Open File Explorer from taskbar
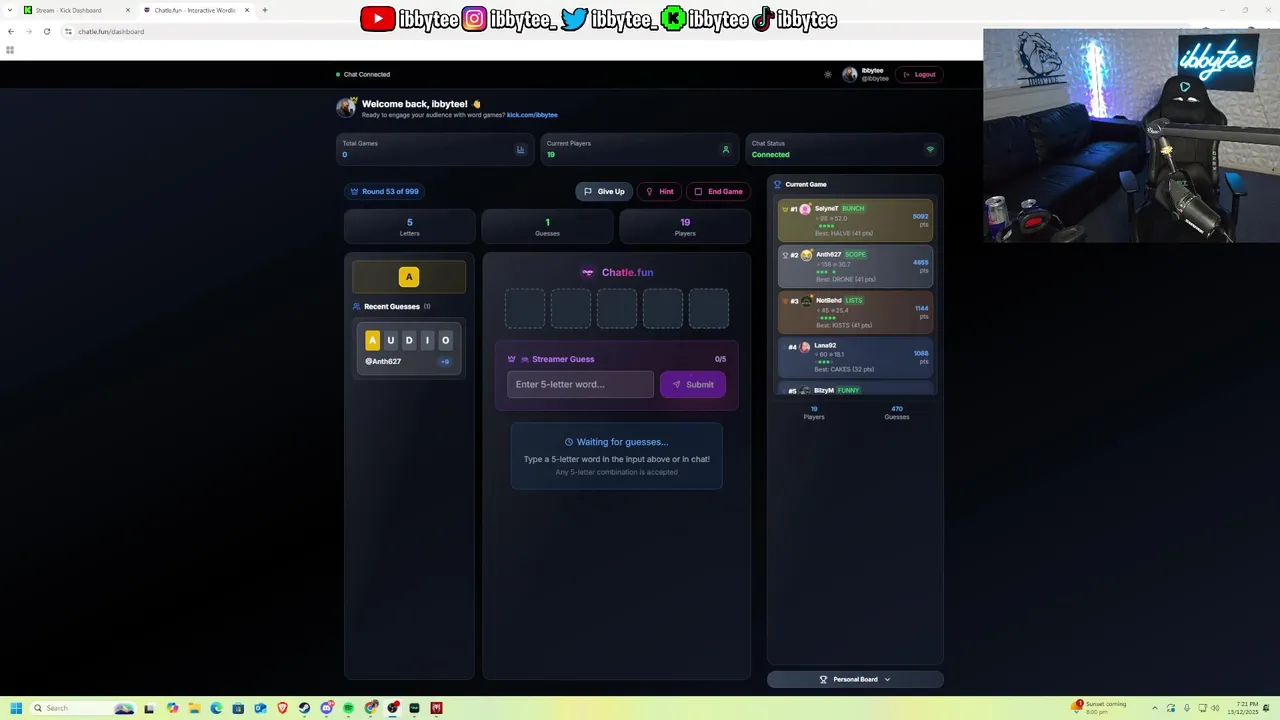 tap(194, 708)
